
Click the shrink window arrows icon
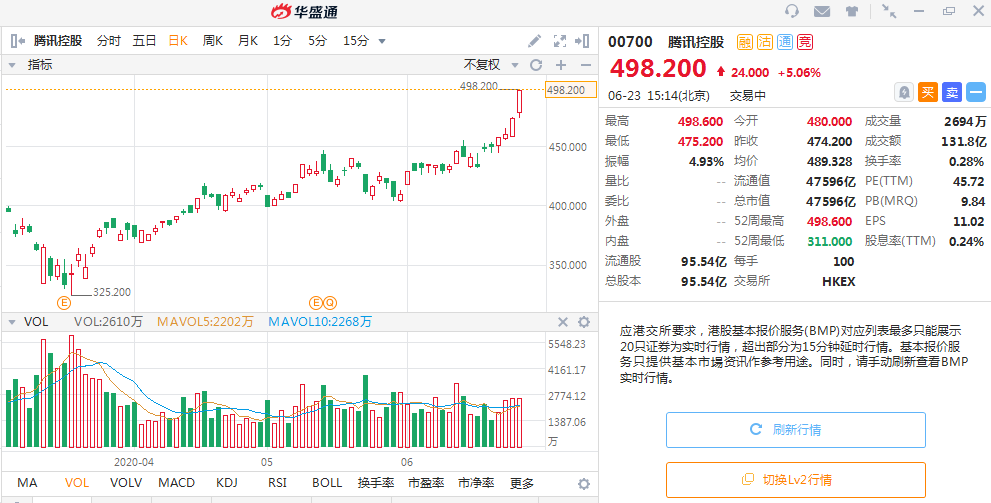(889, 11)
